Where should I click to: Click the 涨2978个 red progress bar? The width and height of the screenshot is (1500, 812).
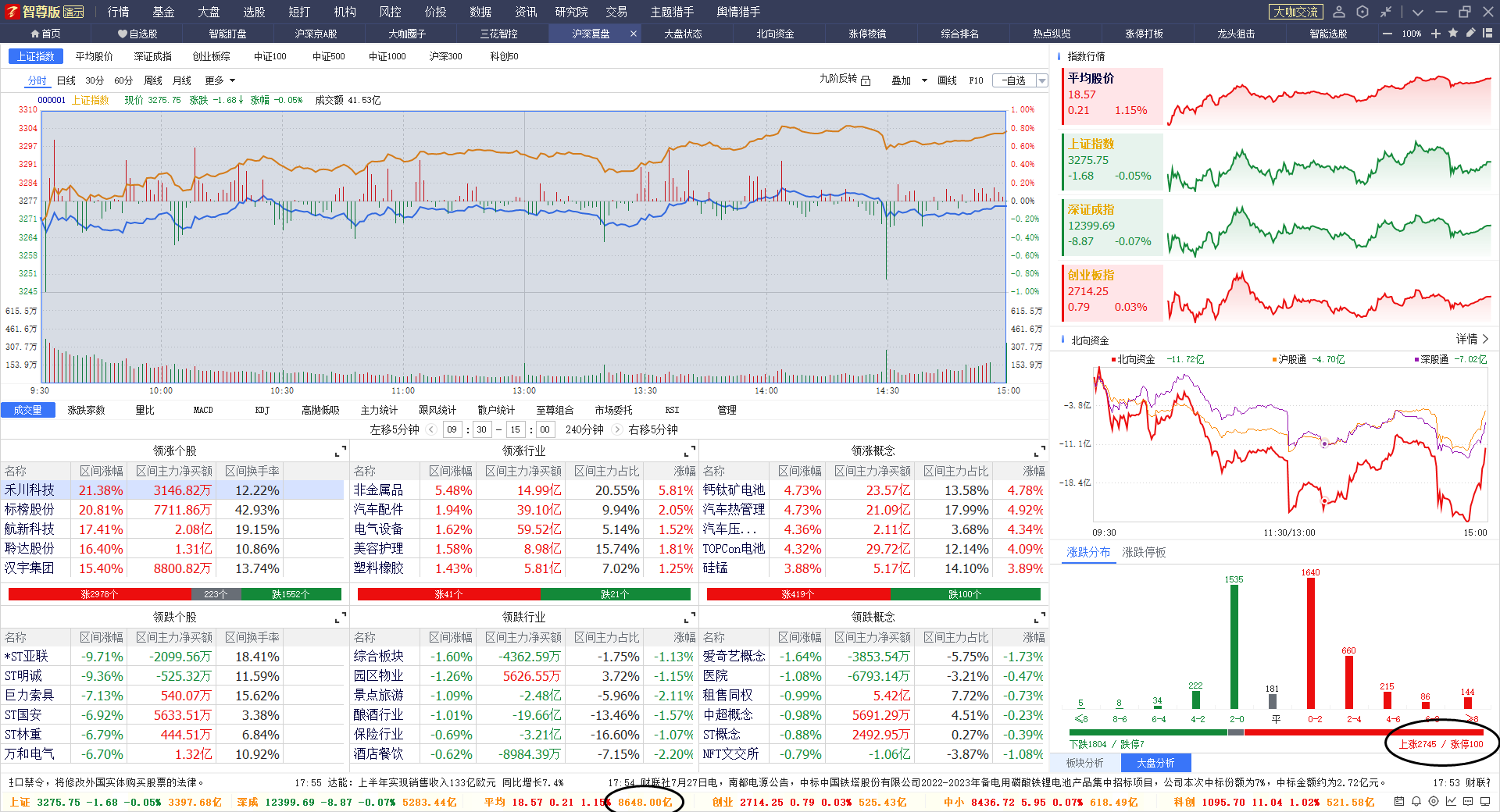[99, 594]
